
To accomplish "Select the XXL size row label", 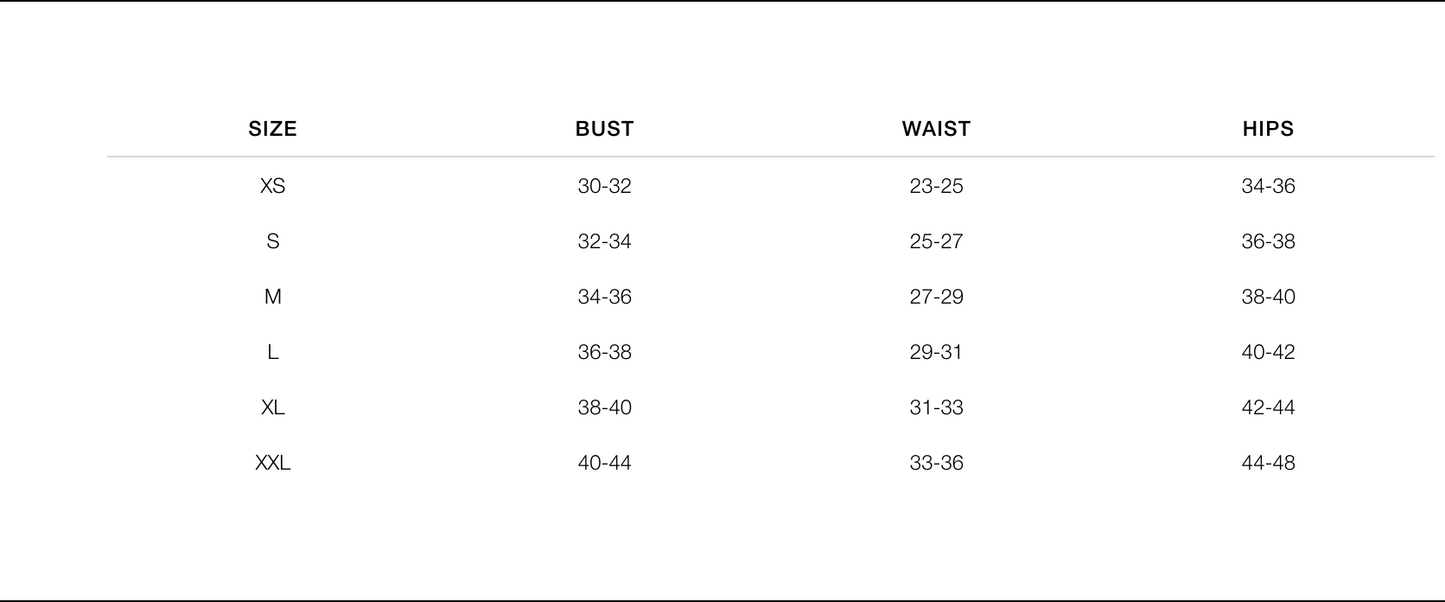I will (x=272, y=463).
